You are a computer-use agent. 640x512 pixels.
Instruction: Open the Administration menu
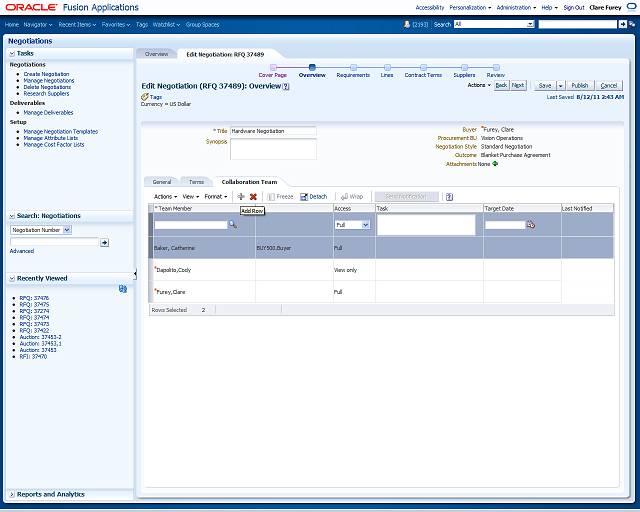pos(516,7)
